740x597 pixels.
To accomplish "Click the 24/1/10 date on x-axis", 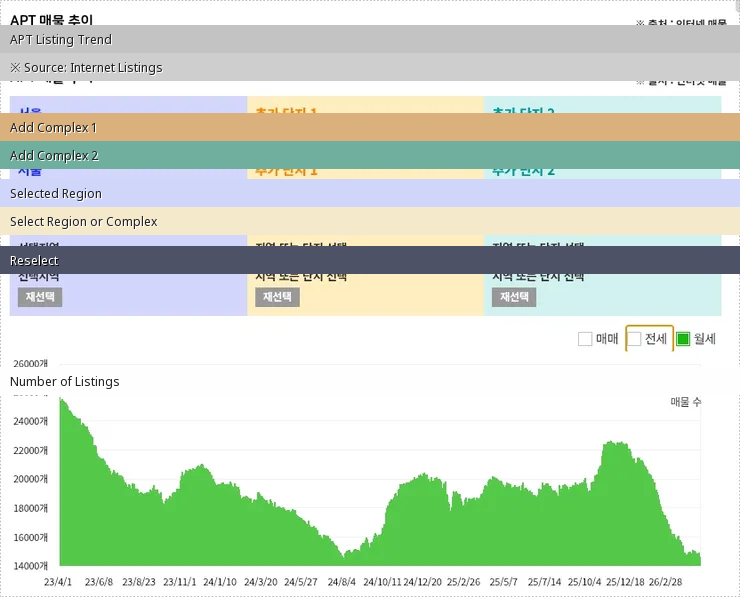I will point(219,581).
